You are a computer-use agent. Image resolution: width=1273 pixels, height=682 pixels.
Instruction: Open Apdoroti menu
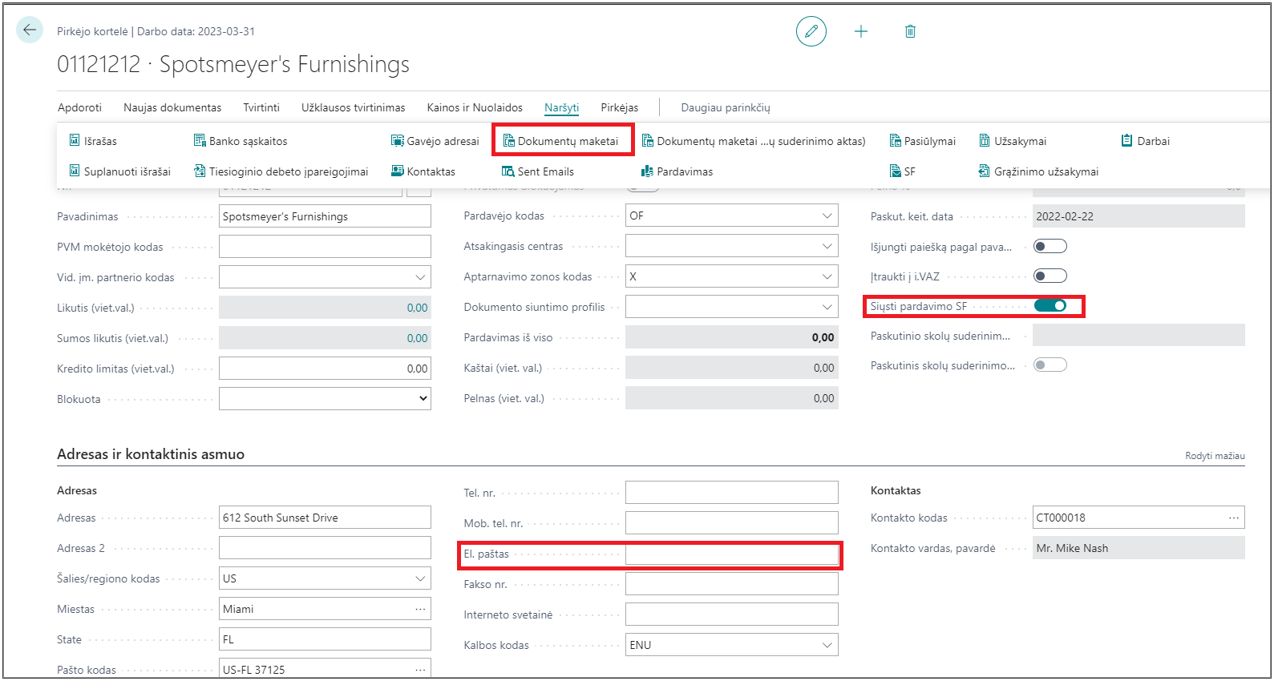pyautogui.click(x=80, y=107)
